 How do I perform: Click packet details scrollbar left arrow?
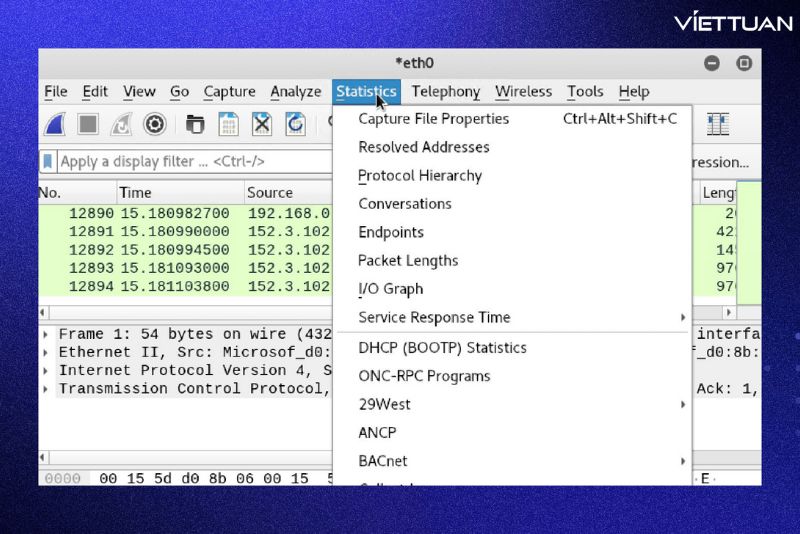pos(43,457)
